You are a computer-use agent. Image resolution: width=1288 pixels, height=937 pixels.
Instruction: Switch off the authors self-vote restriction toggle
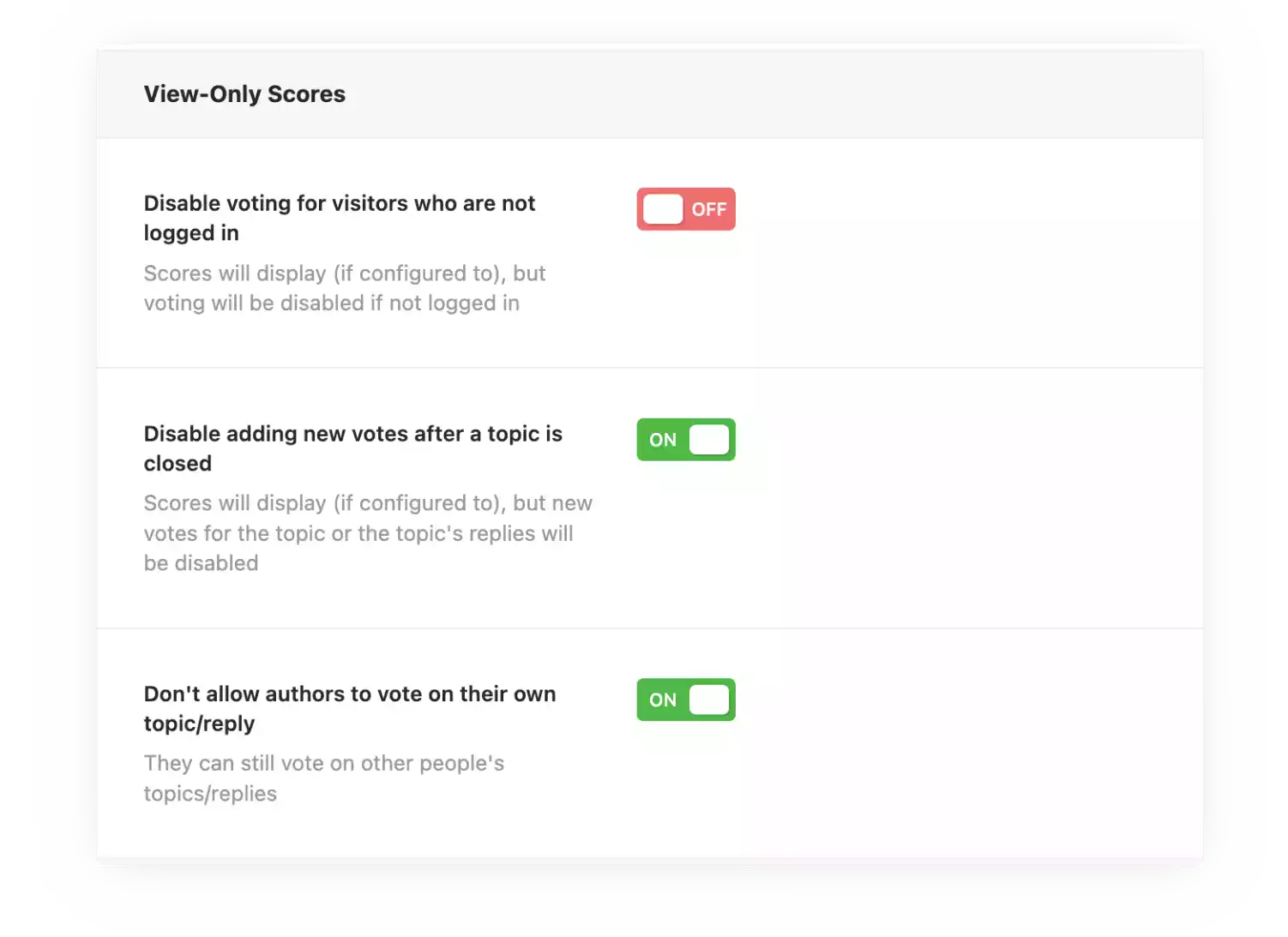(x=685, y=700)
